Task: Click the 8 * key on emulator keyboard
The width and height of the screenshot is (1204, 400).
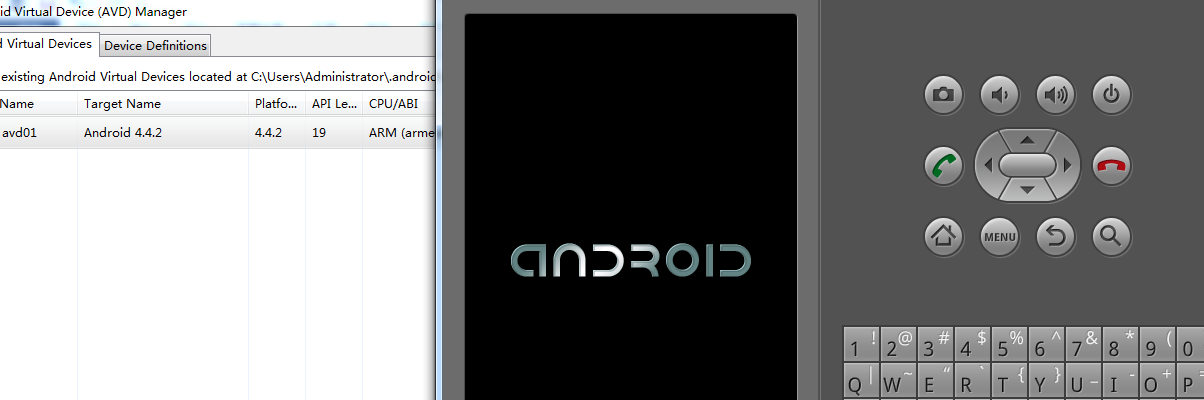Action: pyautogui.click(x=1120, y=346)
